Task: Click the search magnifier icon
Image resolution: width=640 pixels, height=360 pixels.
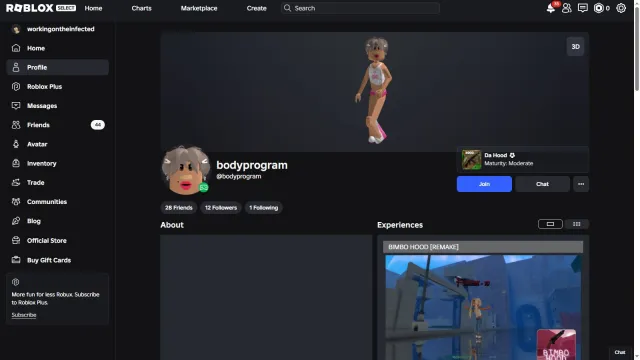Action: pyautogui.click(x=287, y=8)
